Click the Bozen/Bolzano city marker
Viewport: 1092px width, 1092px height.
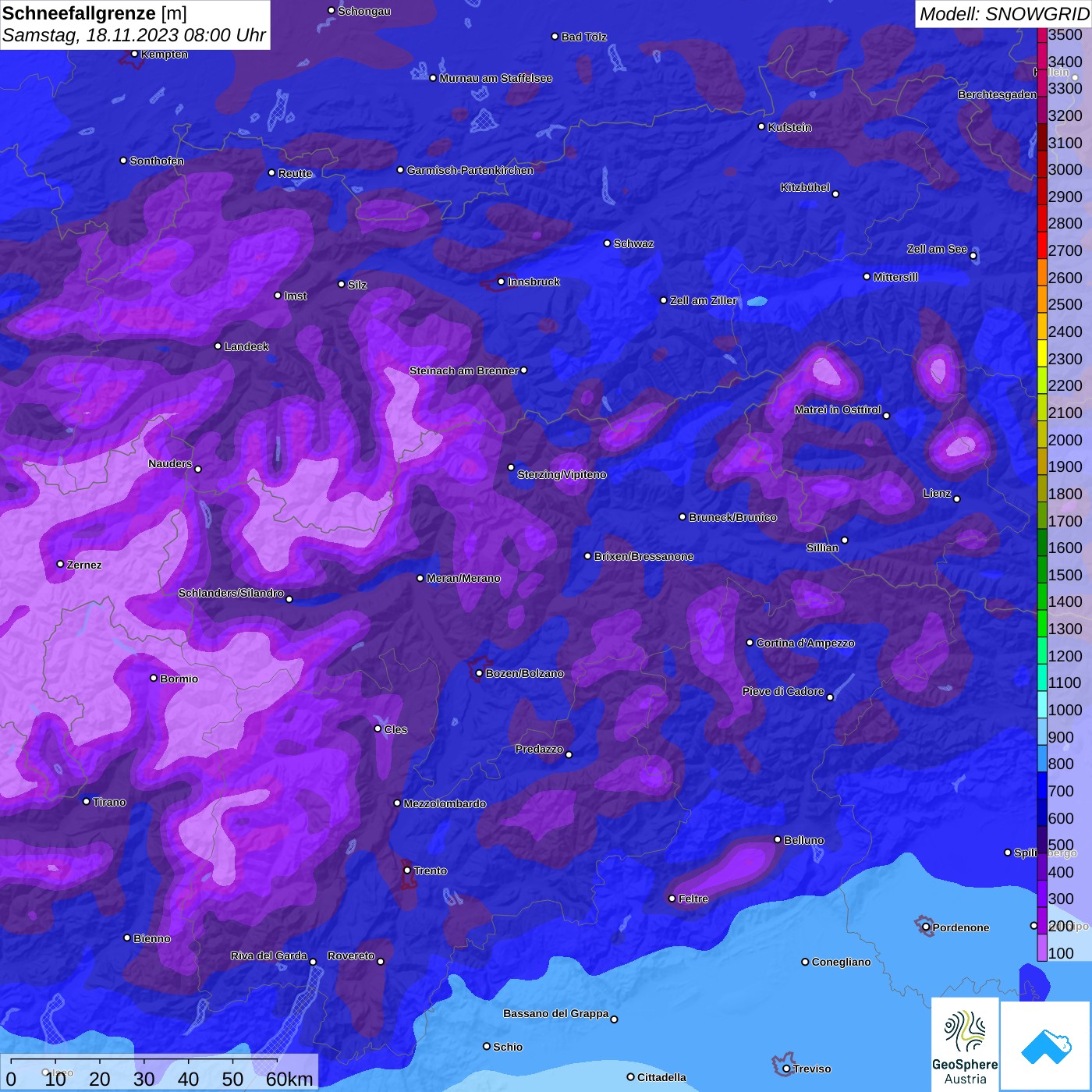480,673
